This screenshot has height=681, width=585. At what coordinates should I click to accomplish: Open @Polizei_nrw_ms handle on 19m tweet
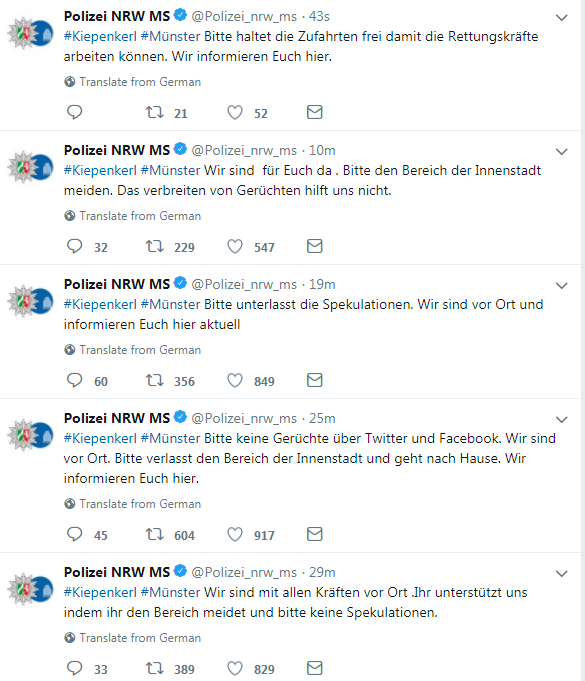pos(244,284)
